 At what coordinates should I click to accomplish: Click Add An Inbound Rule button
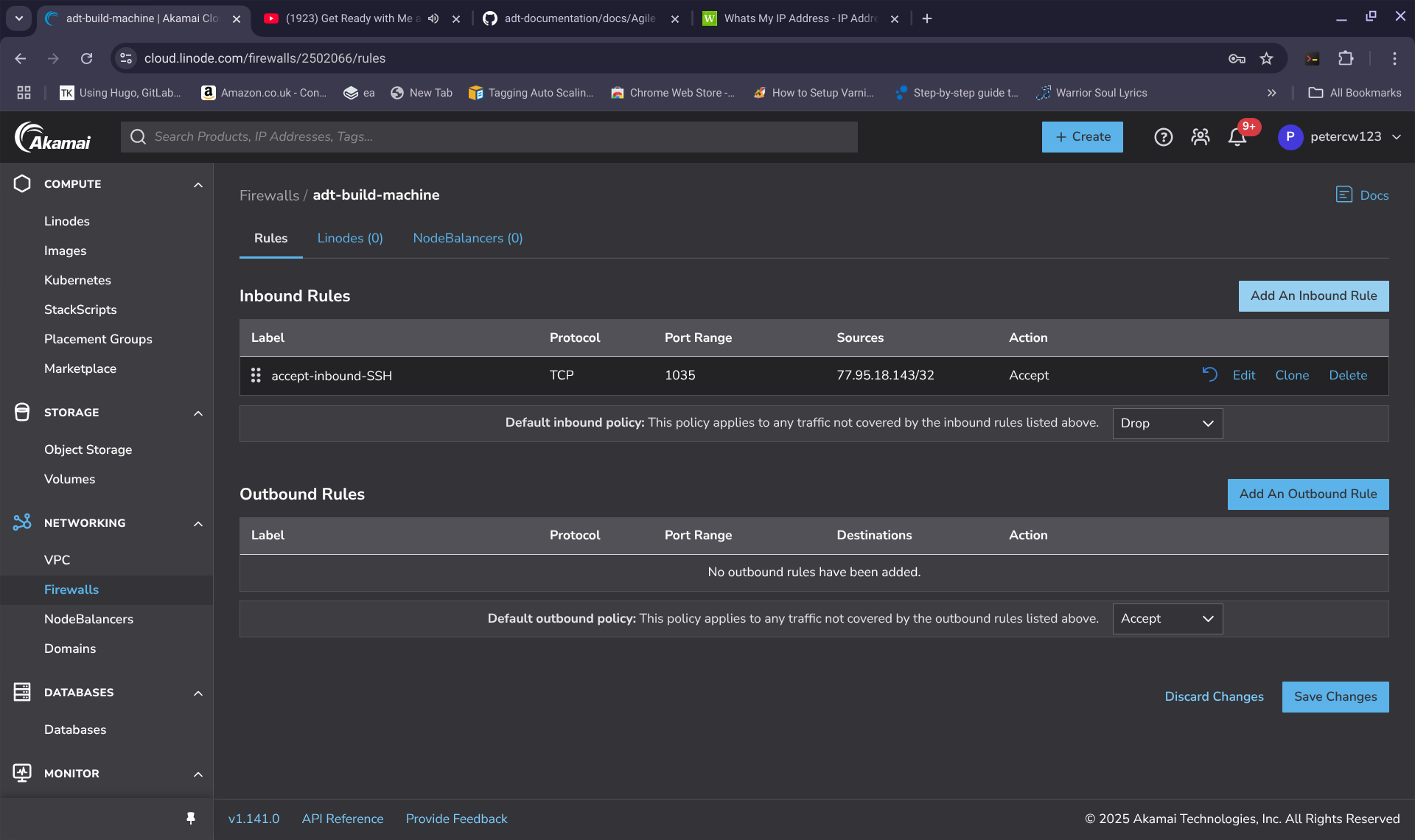click(1313, 295)
